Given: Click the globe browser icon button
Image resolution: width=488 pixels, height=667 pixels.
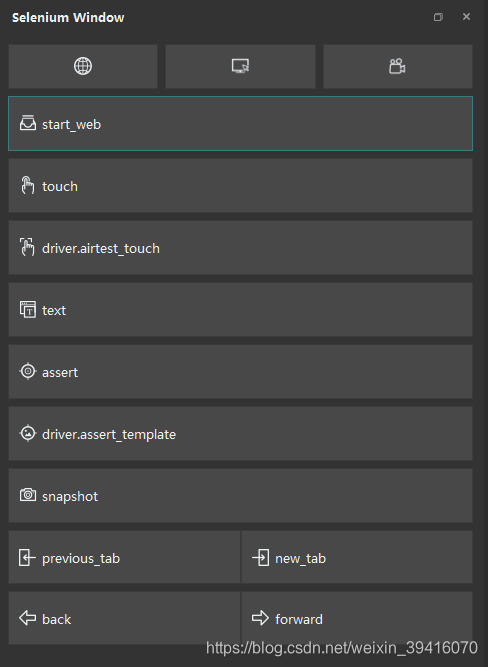Looking at the screenshot, I should tap(83, 66).
